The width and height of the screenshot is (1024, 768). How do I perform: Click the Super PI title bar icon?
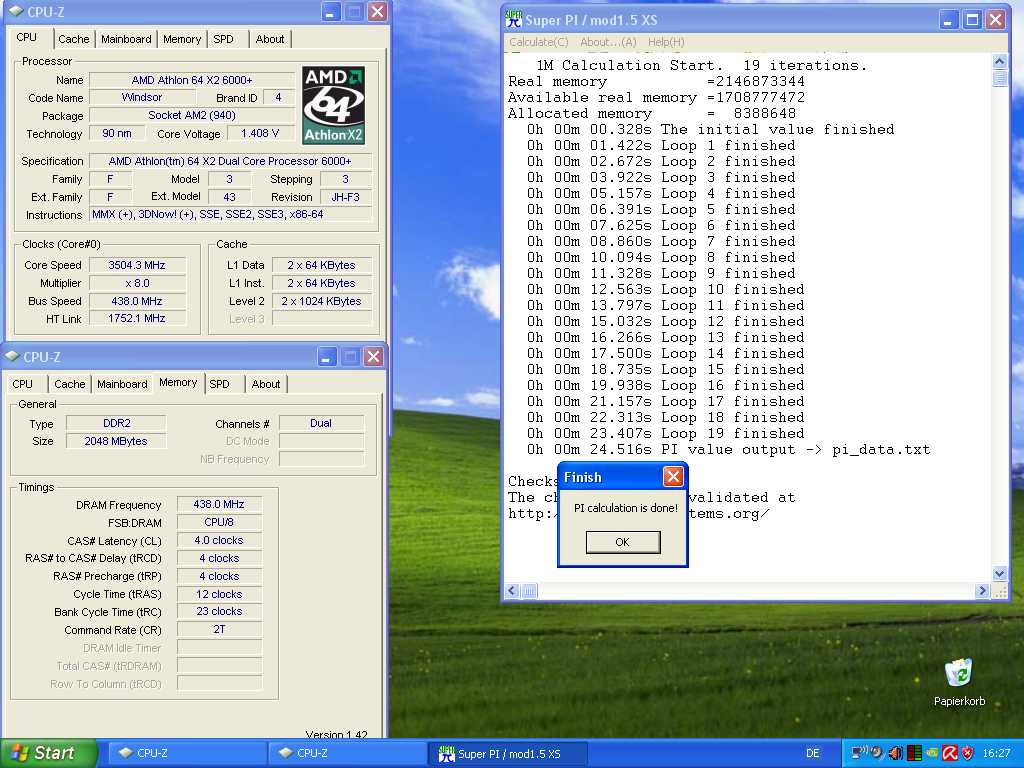514,20
